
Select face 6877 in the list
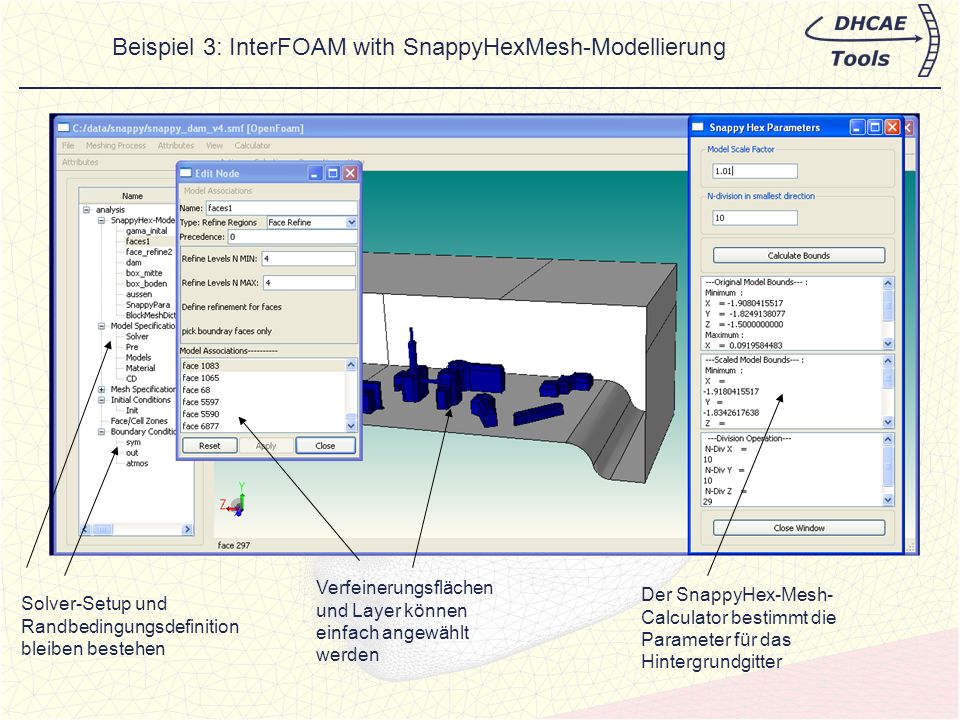[x=201, y=426]
